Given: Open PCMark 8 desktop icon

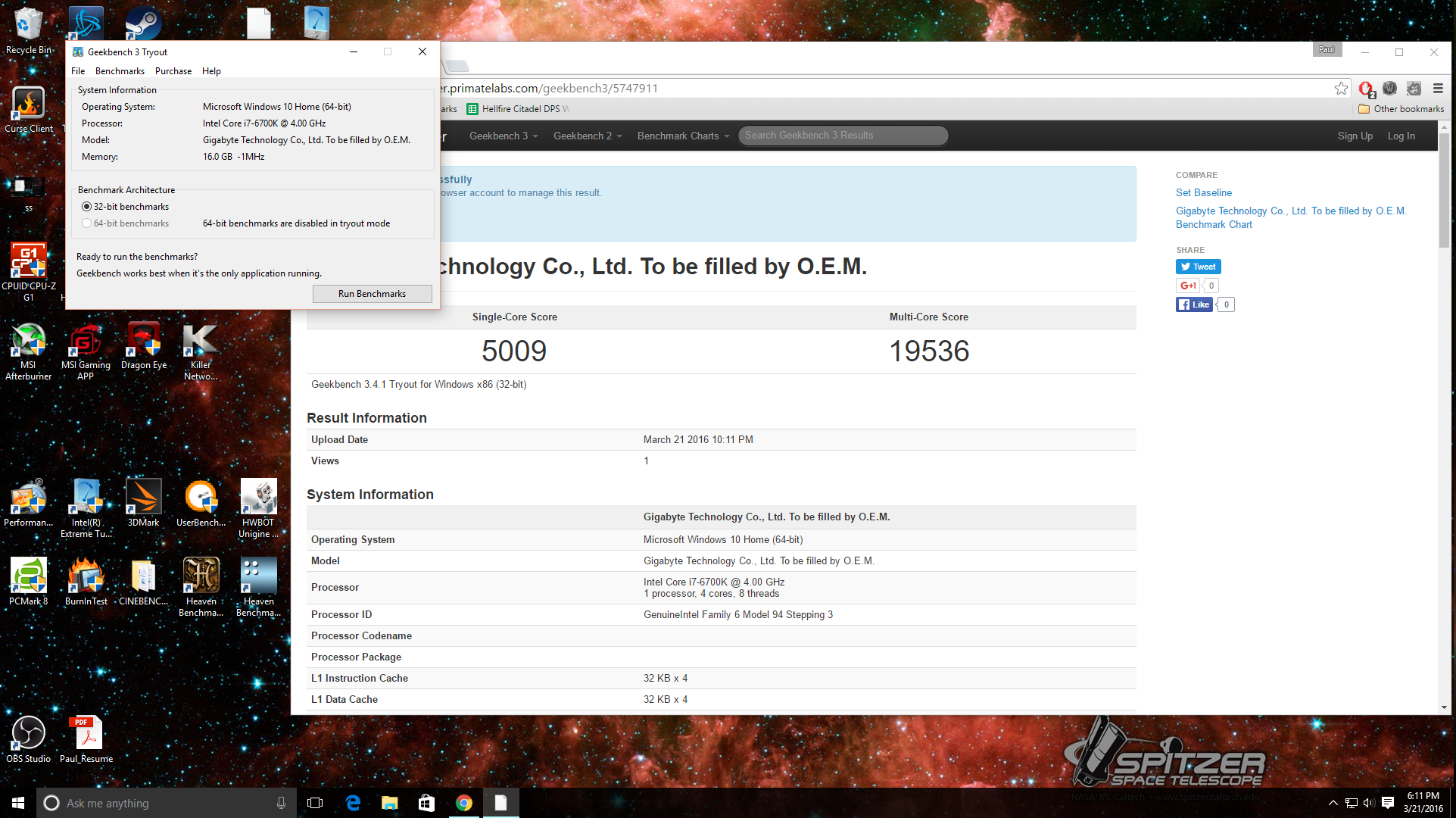Looking at the screenshot, I should pyautogui.click(x=28, y=582).
